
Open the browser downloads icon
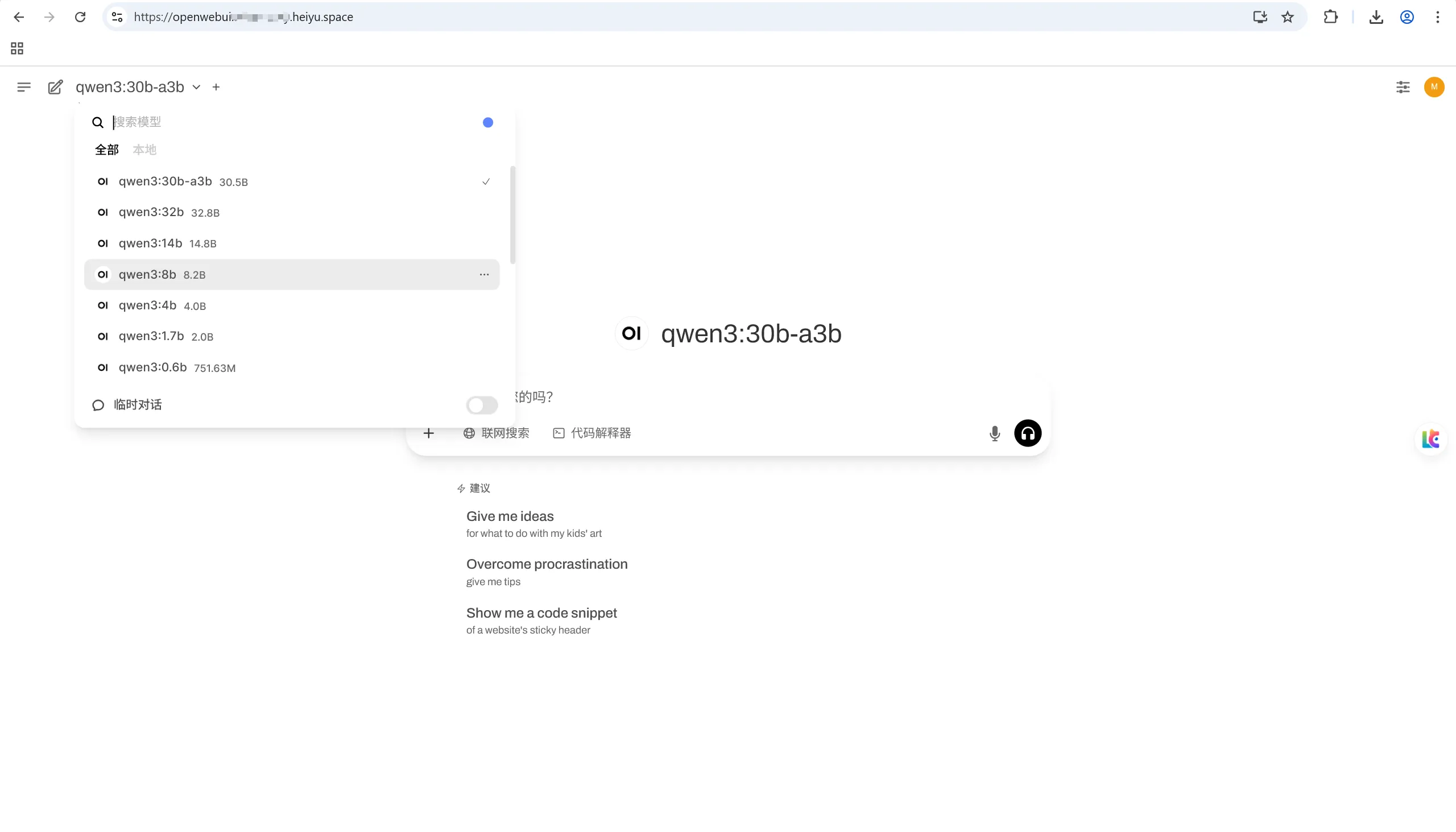point(1376,17)
